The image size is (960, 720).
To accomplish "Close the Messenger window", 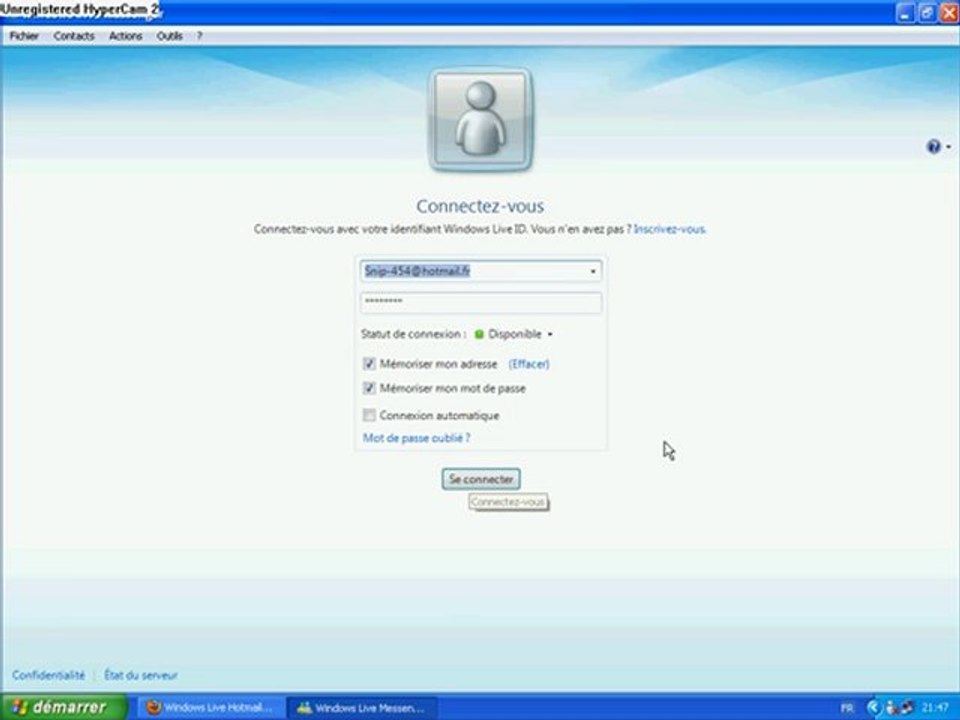I will 949,13.
